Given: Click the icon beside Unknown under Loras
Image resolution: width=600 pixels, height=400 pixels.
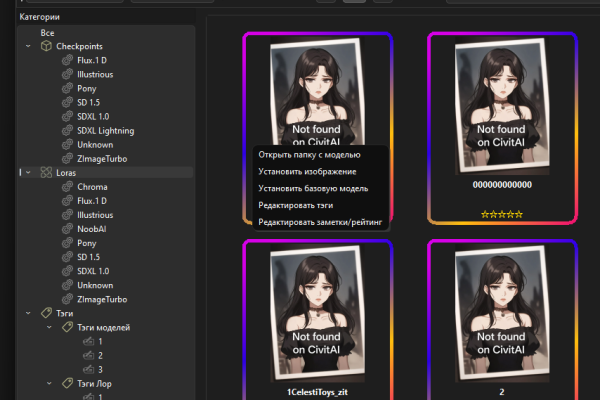Looking at the screenshot, I should [67, 285].
